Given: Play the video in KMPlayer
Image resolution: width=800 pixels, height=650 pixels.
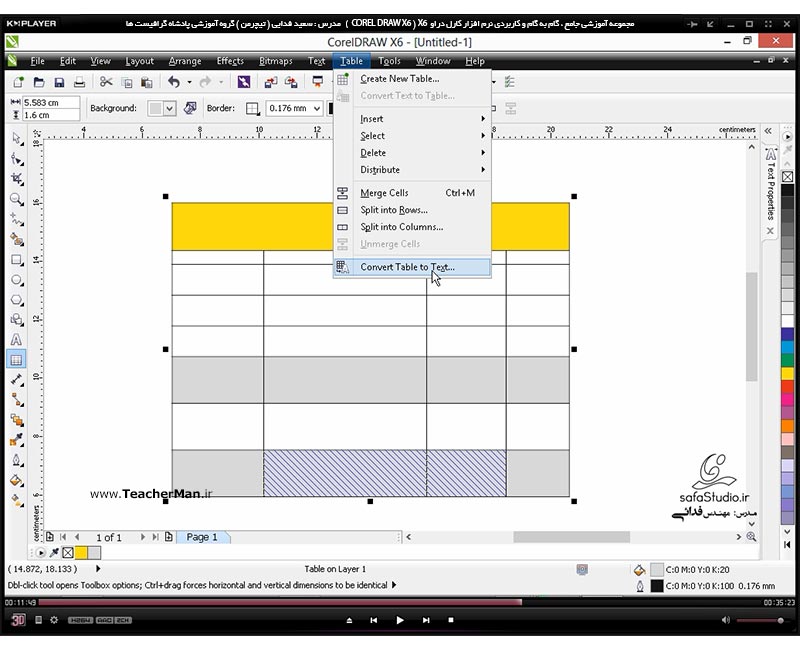Looking at the screenshot, I should click(399, 620).
